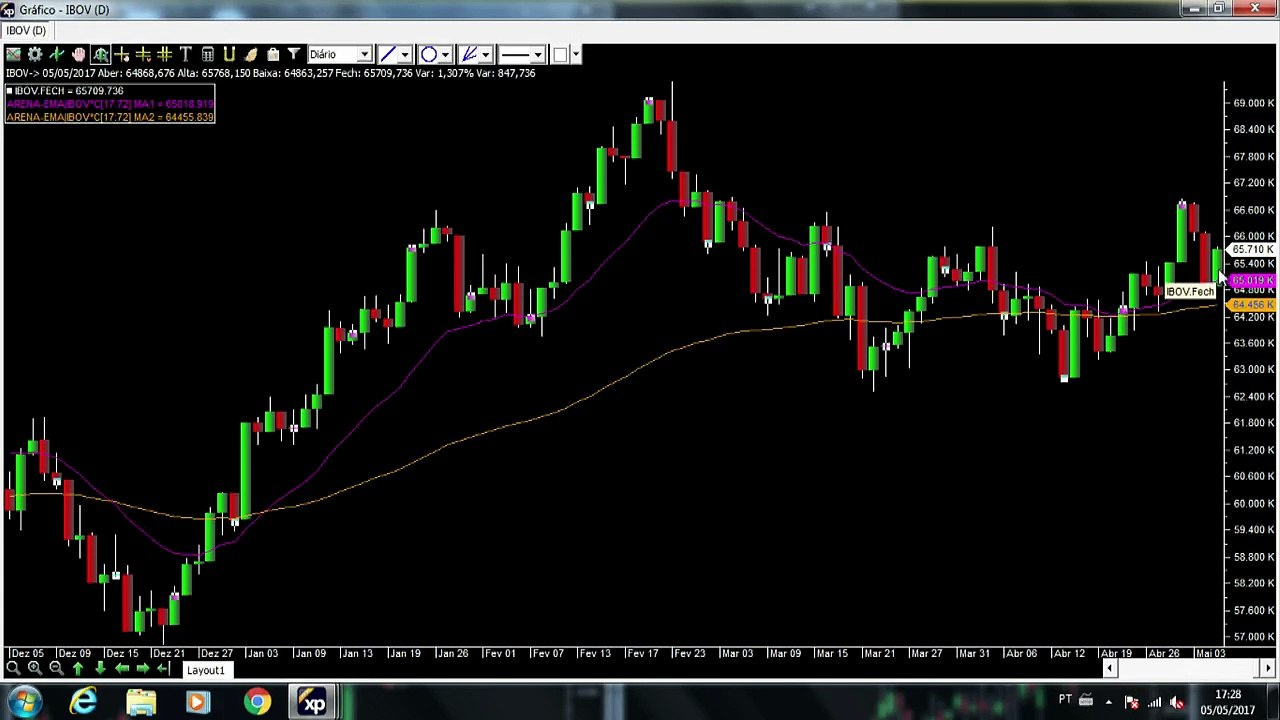The width and height of the screenshot is (1280, 720).
Task: Click the Action Center flag icon
Action: [x=1131, y=702]
